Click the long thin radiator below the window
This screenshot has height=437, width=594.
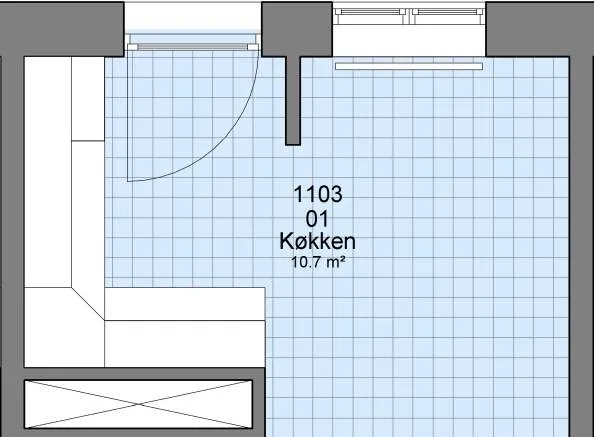click(x=409, y=66)
